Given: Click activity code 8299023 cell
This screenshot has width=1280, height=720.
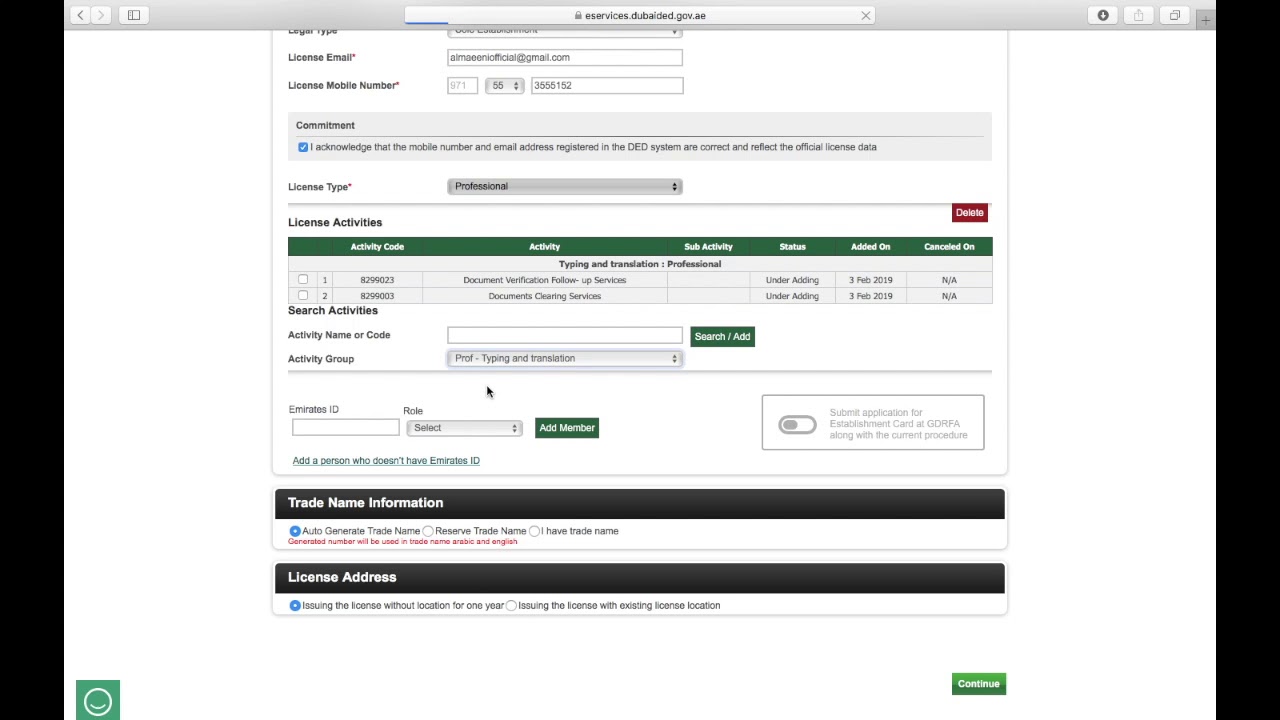Looking at the screenshot, I should click(377, 280).
